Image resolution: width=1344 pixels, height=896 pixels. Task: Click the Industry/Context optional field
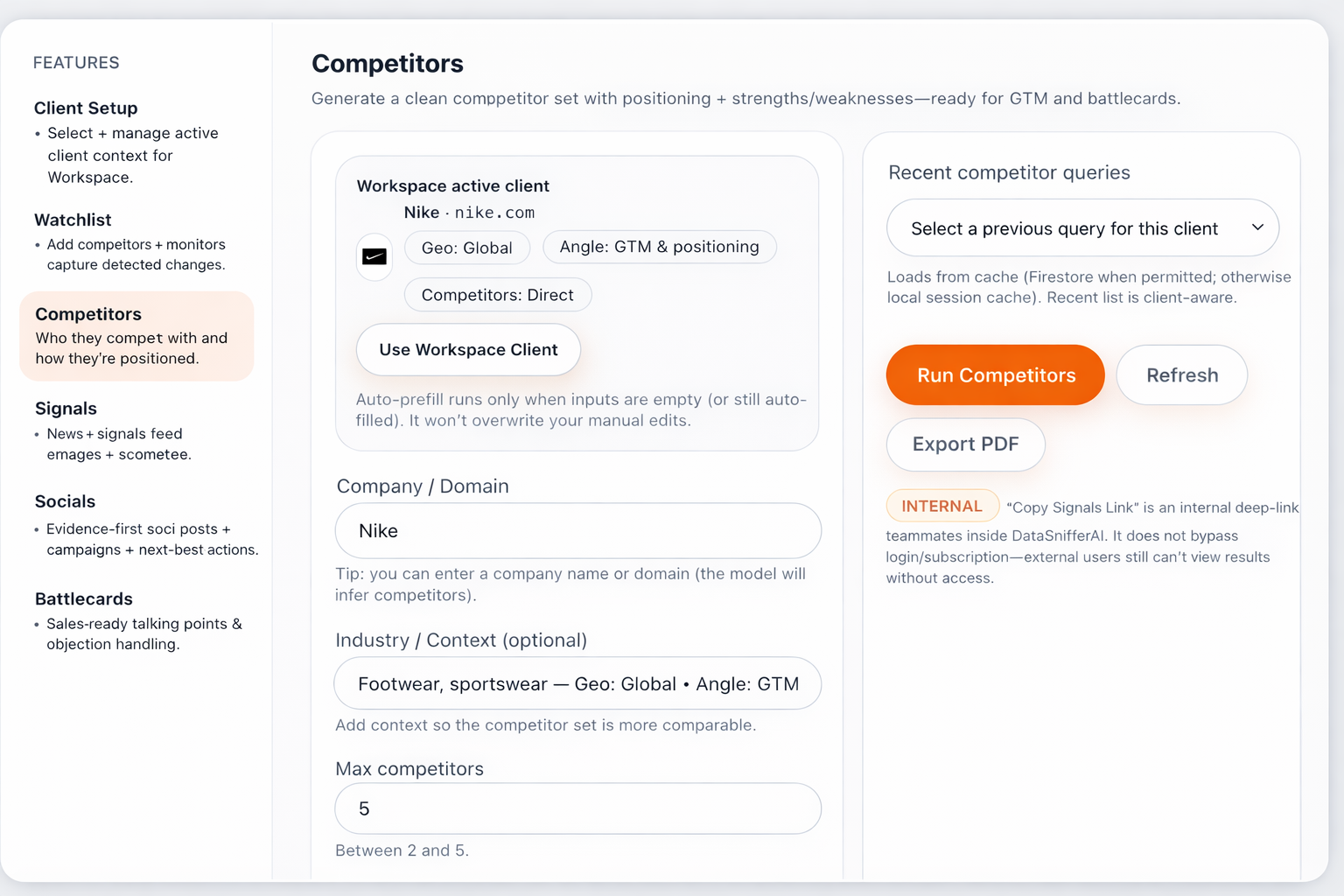[577, 683]
